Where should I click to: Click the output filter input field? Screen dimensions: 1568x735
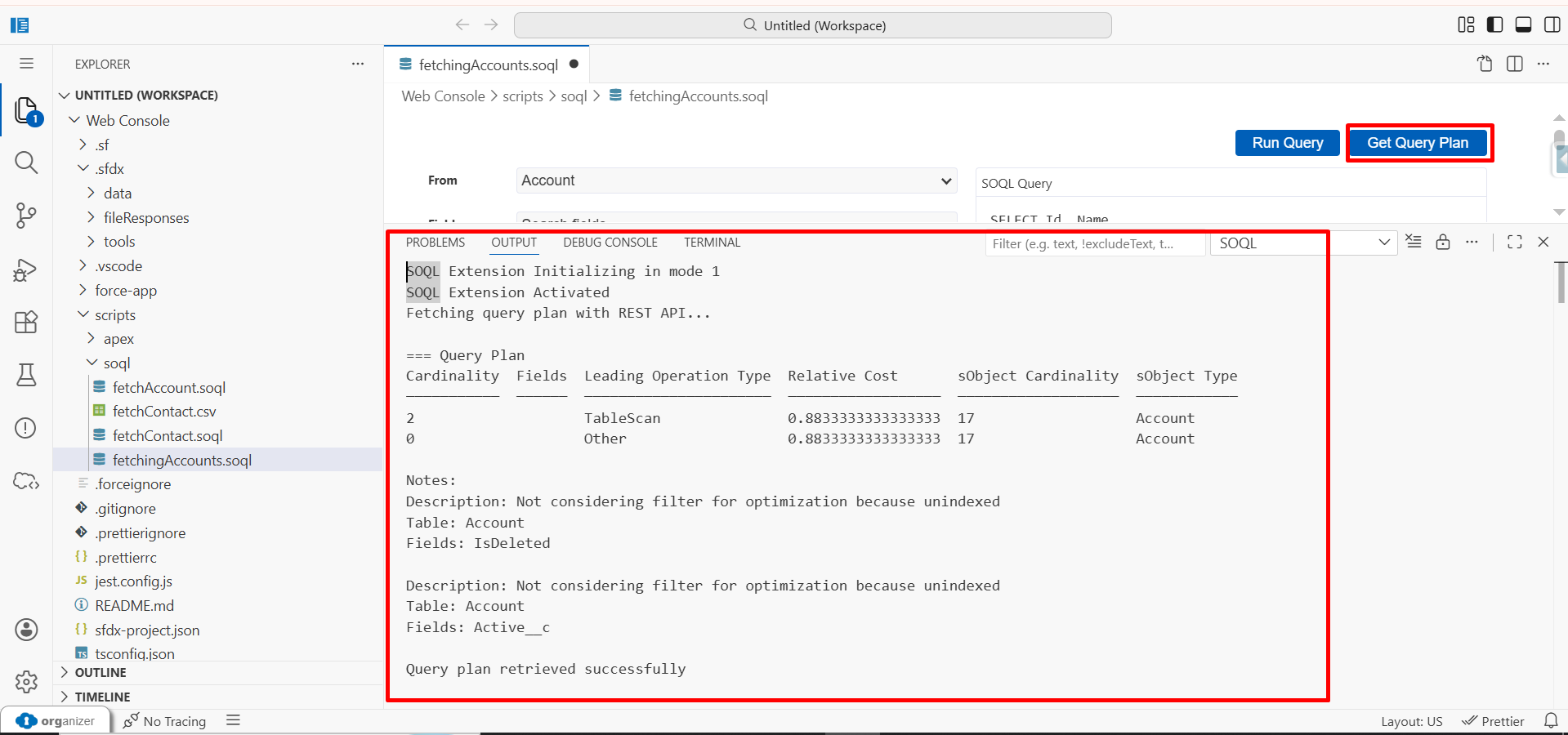[1095, 243]
